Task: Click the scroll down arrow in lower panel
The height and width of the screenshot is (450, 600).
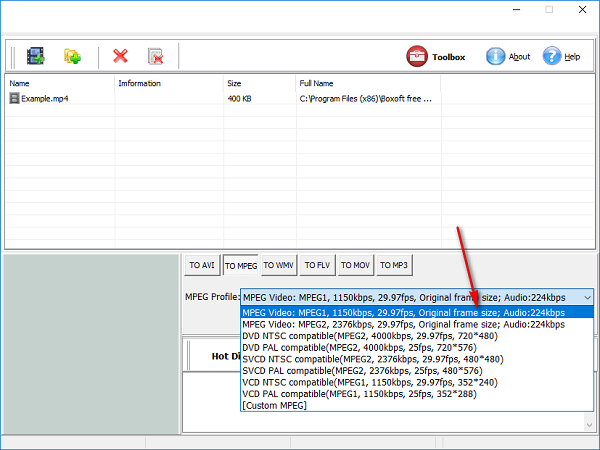Action: 589,425
